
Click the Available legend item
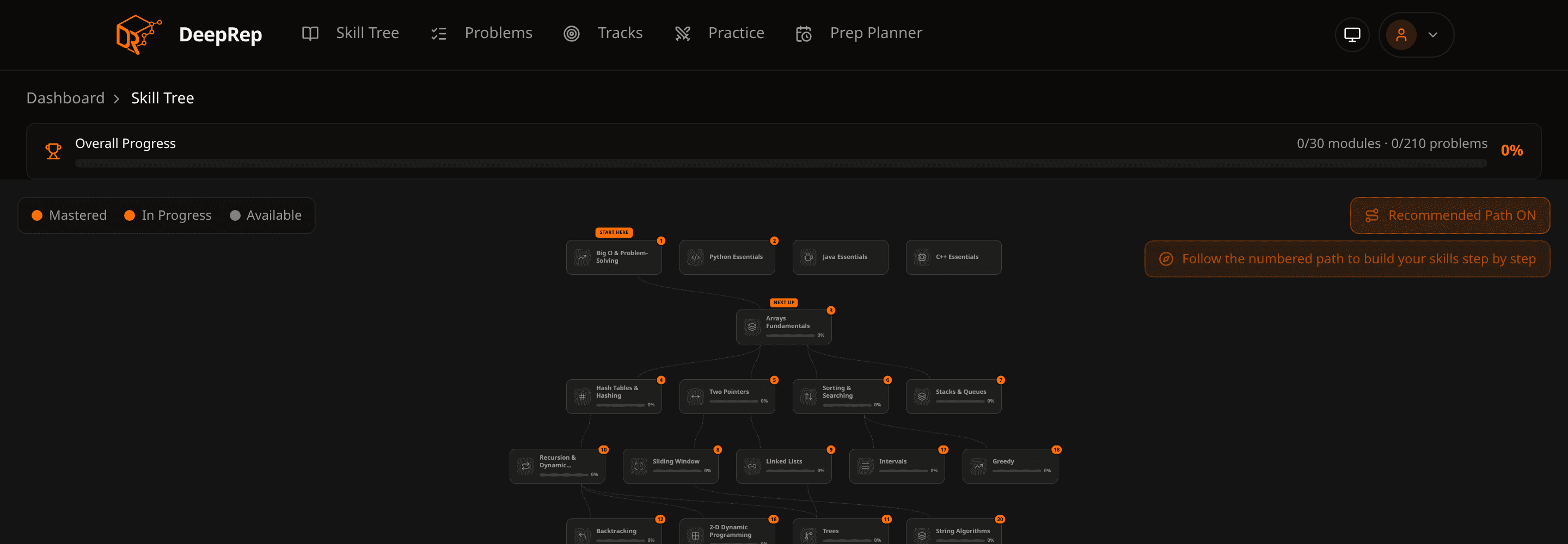coord(266,215)
